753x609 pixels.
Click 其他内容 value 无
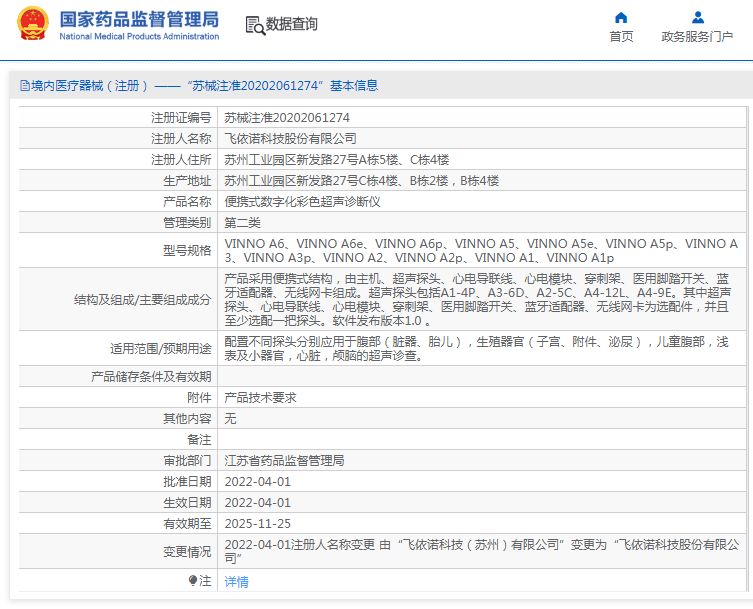pyautogui.click(x=231, y=419)
